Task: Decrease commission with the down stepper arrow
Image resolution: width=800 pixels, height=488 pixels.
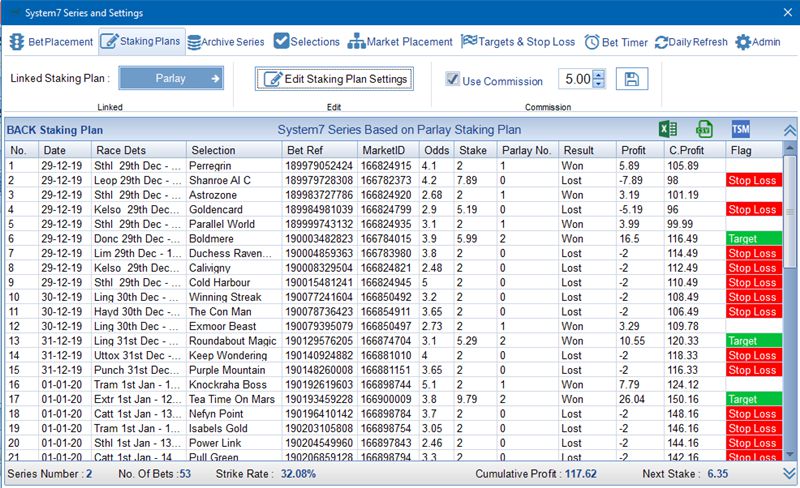Action: pyautogui.click(x=599, y=84)
